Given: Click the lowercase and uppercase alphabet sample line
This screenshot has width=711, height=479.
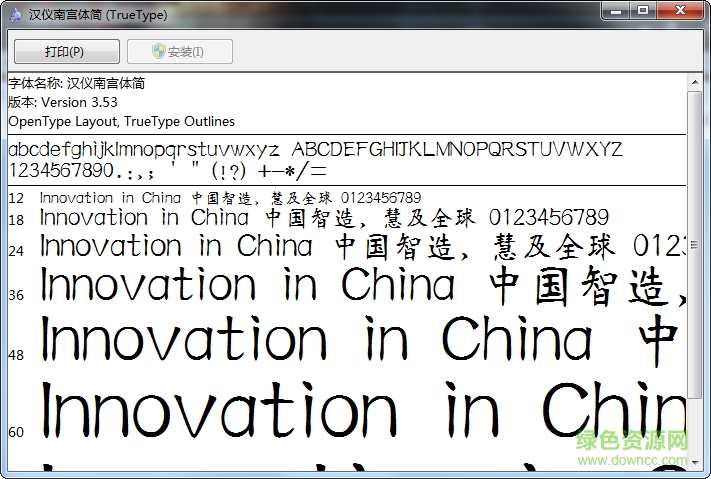Looking at the screenshot, I should pyautogui.click(x=315, y=149).
